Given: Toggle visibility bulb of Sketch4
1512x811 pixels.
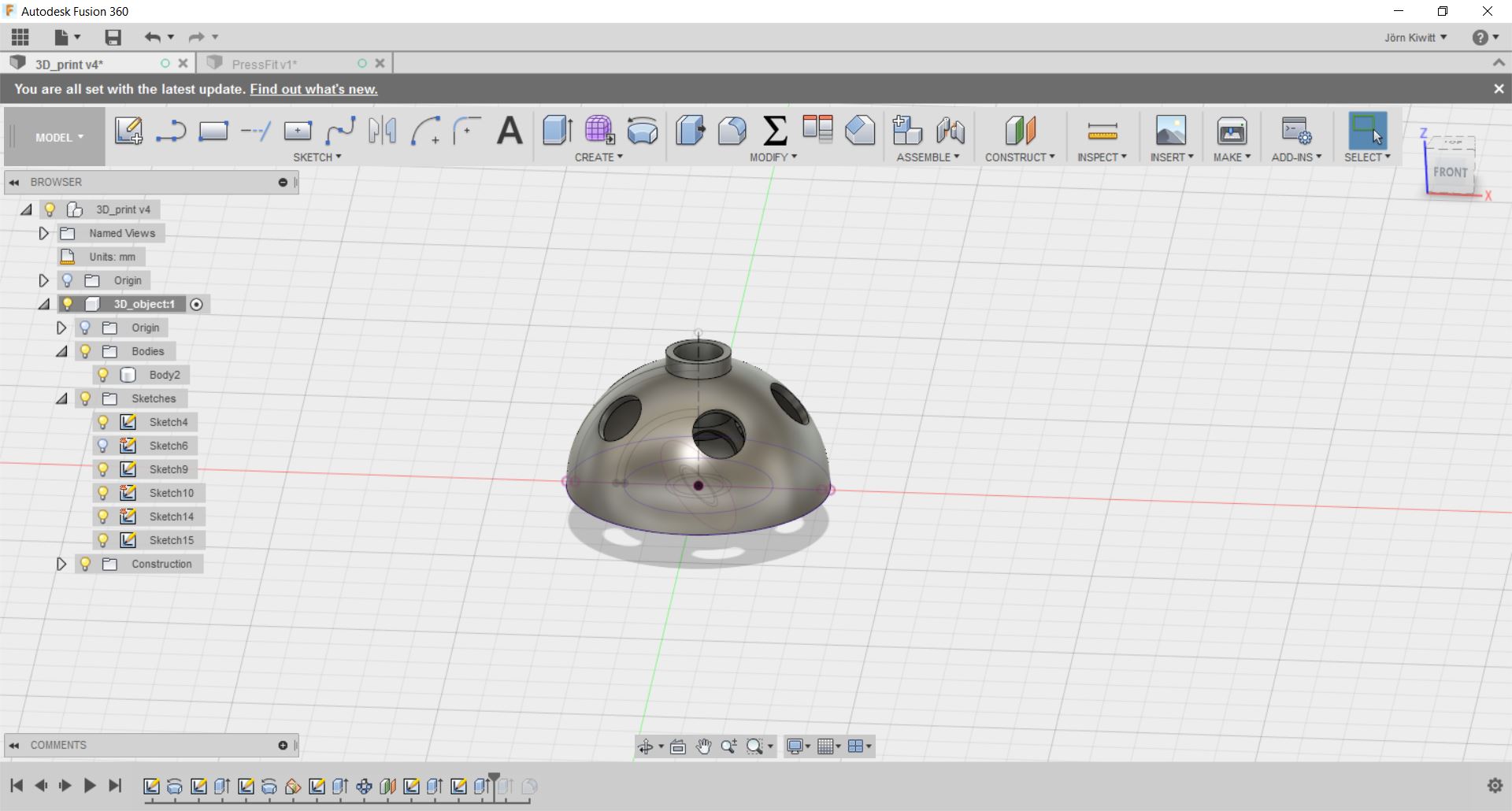Looking at the screenshot, I should pos(103,422).
